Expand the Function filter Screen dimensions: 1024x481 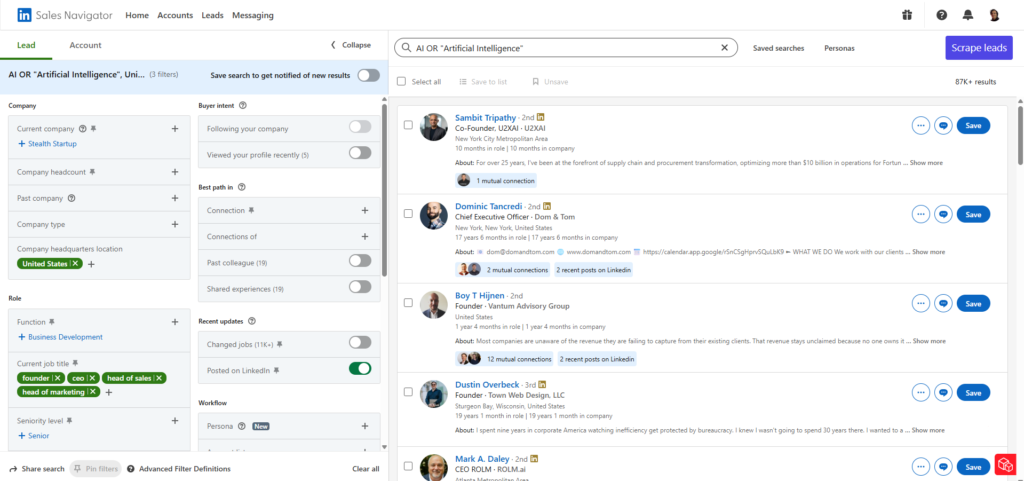coord(174,322)
